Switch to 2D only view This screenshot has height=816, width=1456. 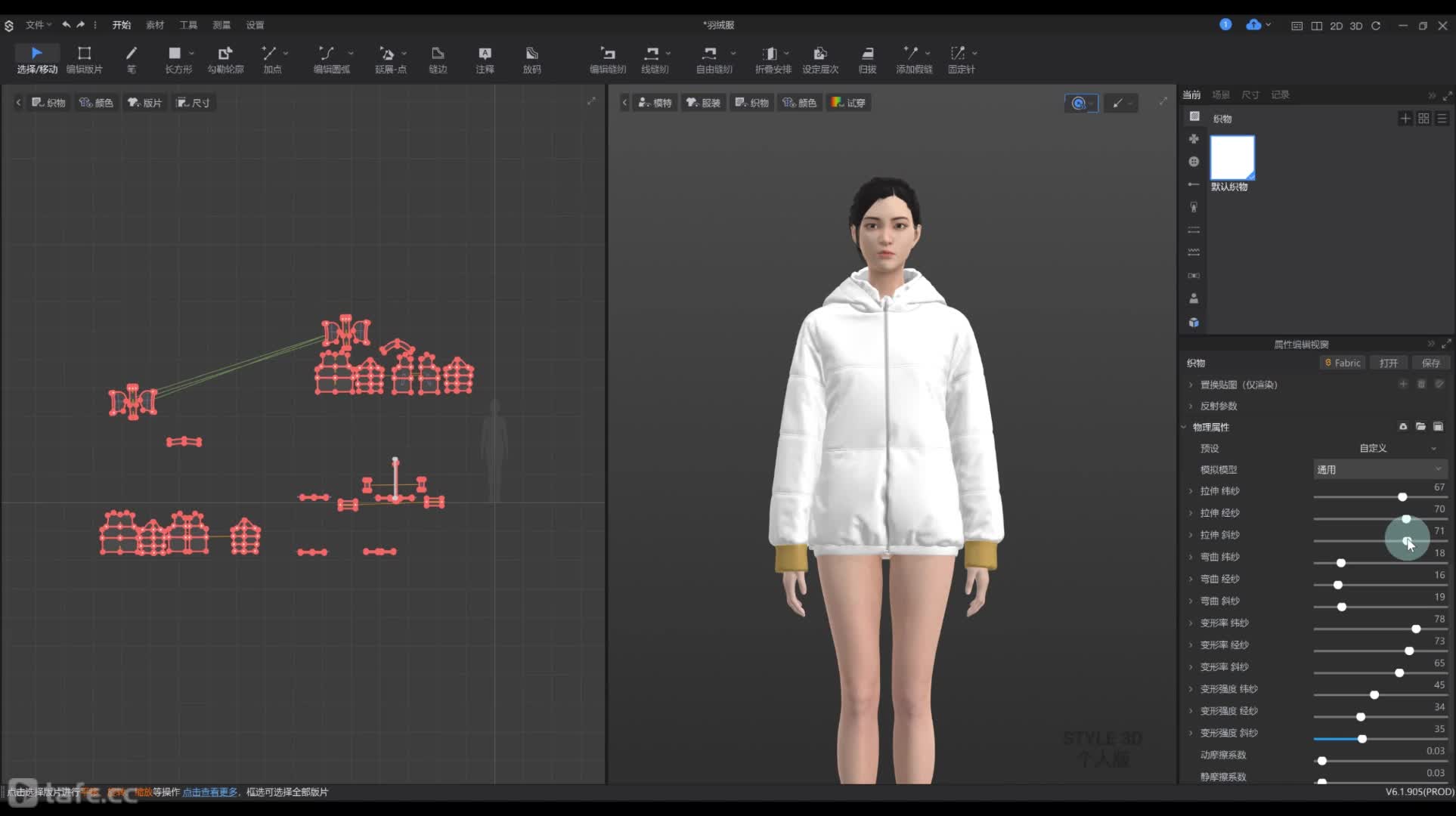pyautogui.click(x=1337, y=26)
